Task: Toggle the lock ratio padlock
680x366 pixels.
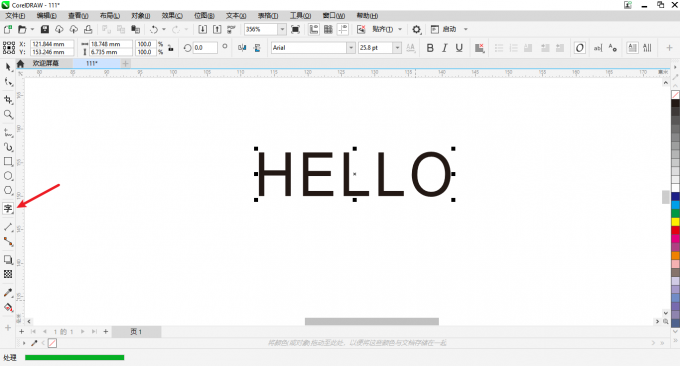Action: pos(171,48)
